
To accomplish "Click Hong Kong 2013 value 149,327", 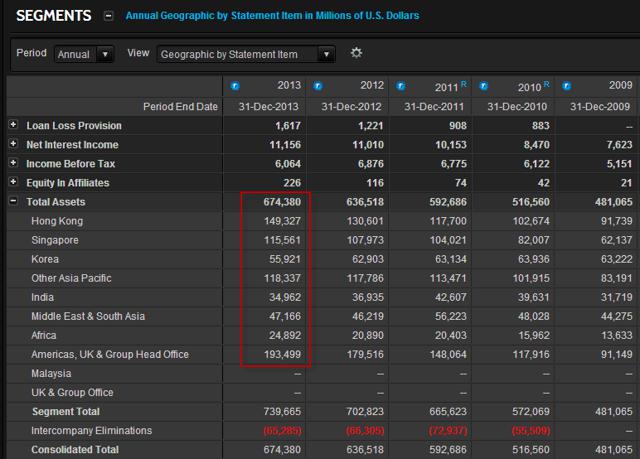I will [x=282, y=221].
